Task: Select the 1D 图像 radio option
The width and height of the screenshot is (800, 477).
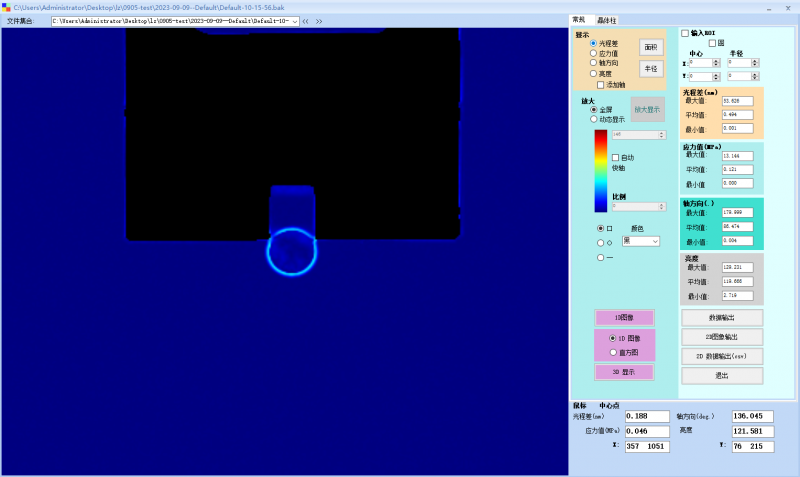Action: 613,338
